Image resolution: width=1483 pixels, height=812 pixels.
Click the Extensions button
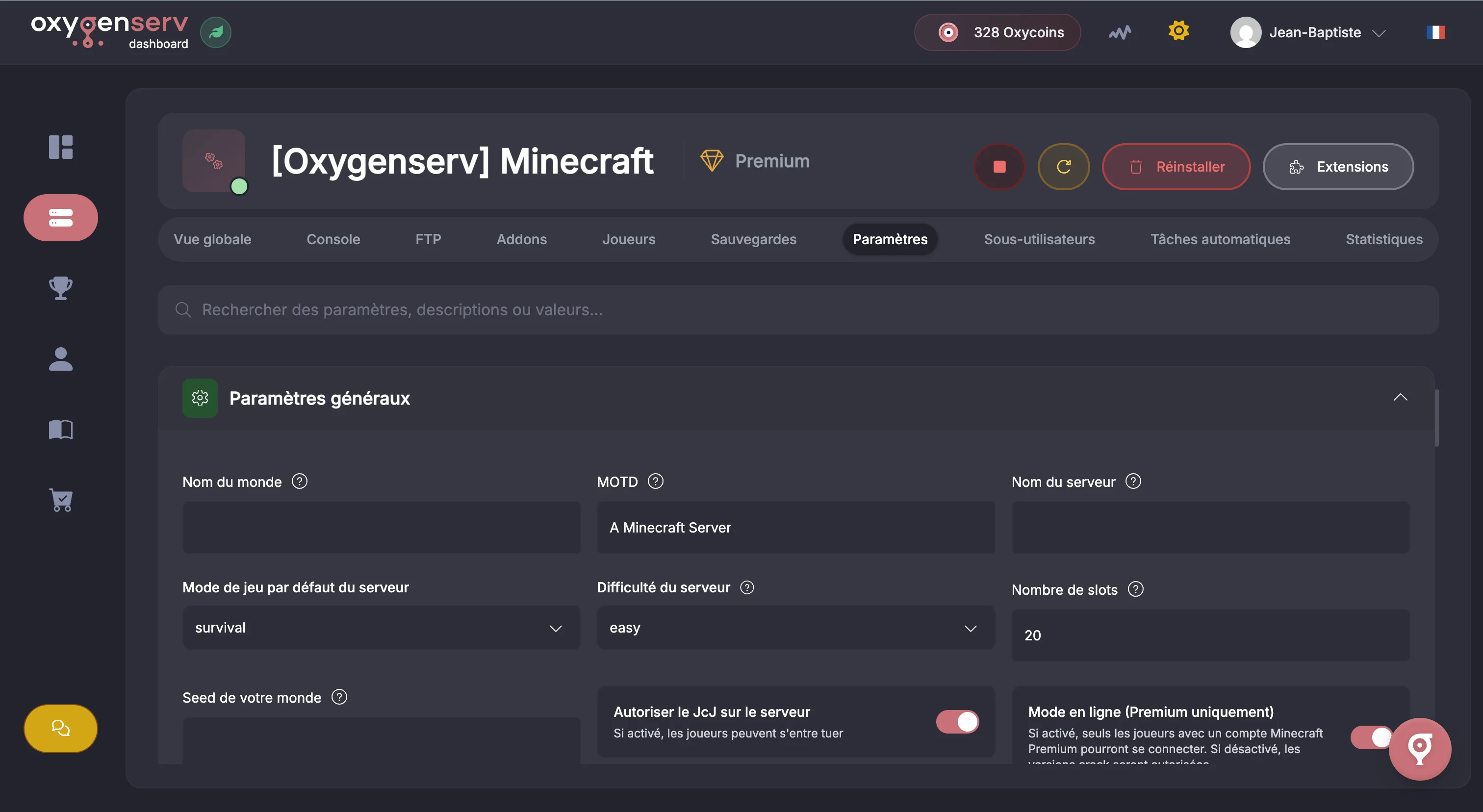tap(1337, 167)
